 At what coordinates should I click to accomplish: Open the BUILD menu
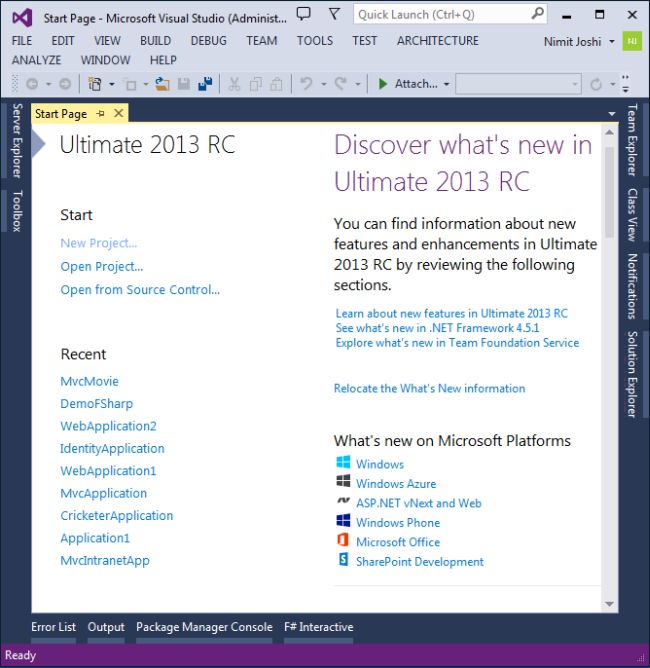click(x=155, y=41)
